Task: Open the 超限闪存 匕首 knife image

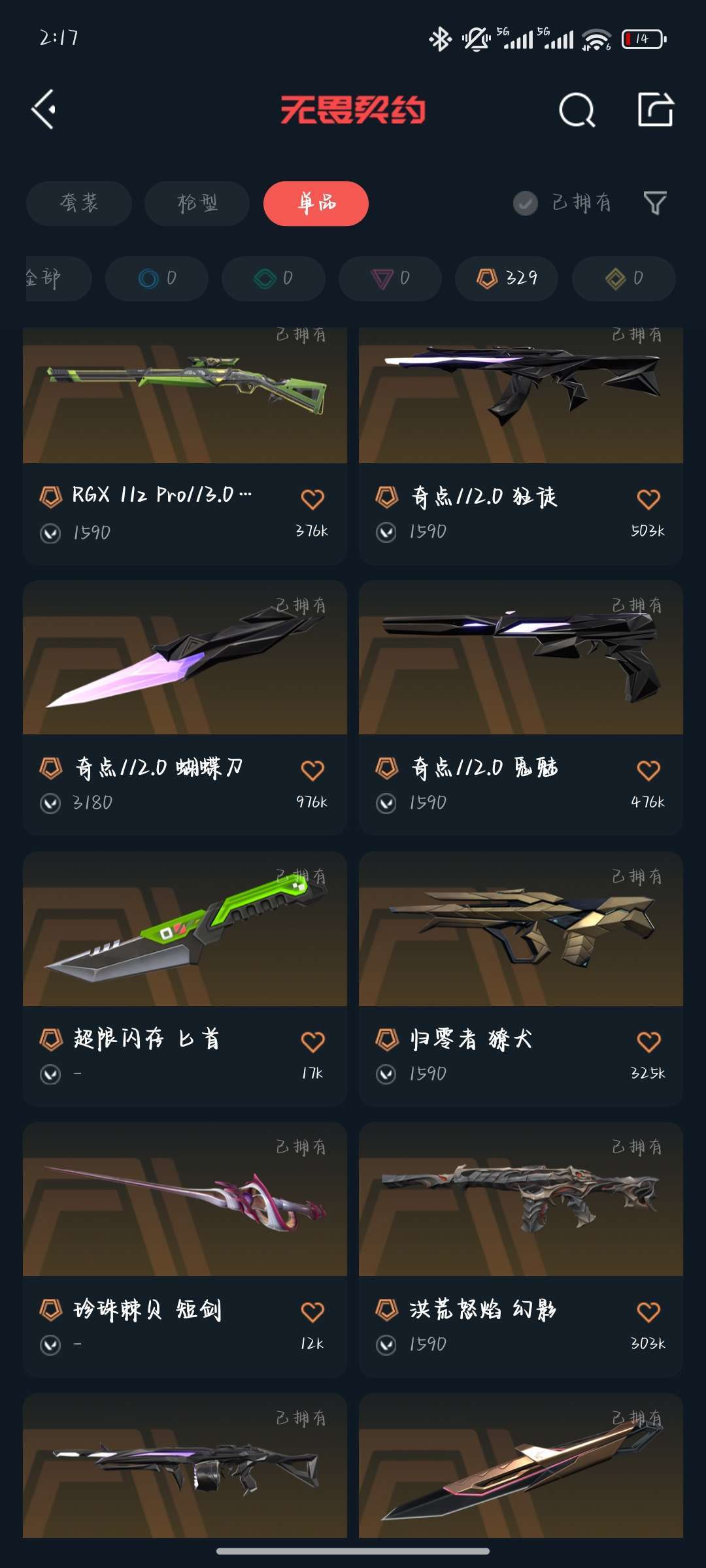Action: pos(185,928)
